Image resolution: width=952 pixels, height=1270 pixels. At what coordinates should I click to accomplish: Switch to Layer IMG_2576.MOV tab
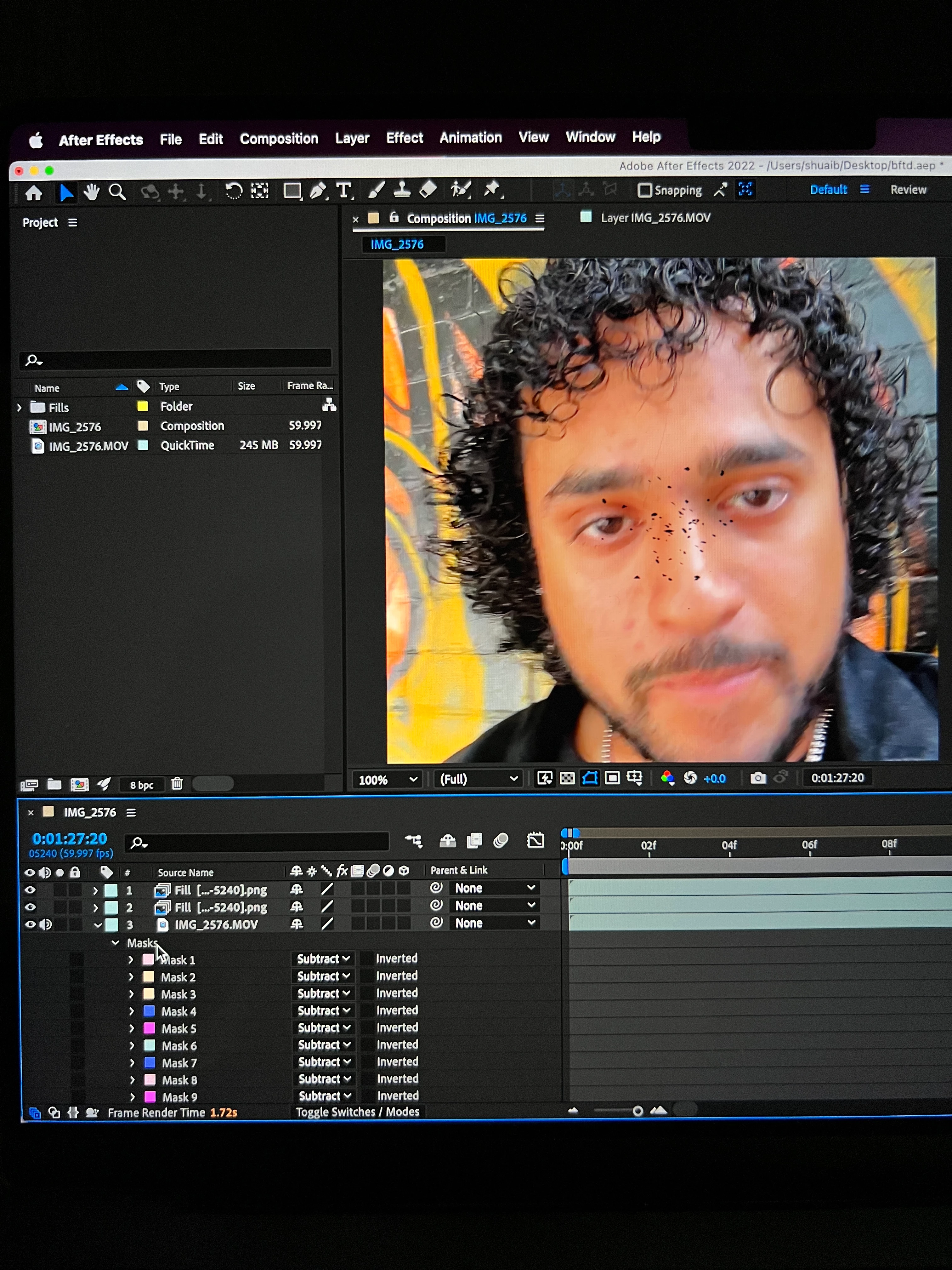pos(655,218)
